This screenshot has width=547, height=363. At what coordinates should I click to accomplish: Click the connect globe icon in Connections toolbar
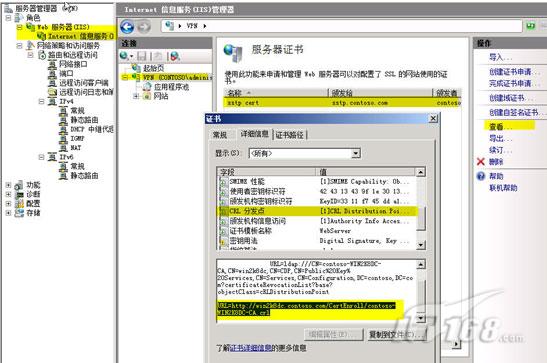click(x=124, y=56)
